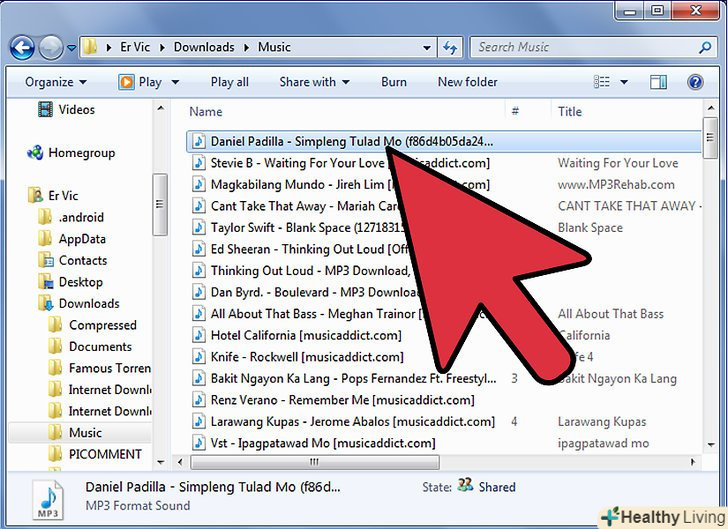Click Downloads in the address breadcrumb
Screen dimensions: 728x529
pyautogui.click(x=203, y=47)
